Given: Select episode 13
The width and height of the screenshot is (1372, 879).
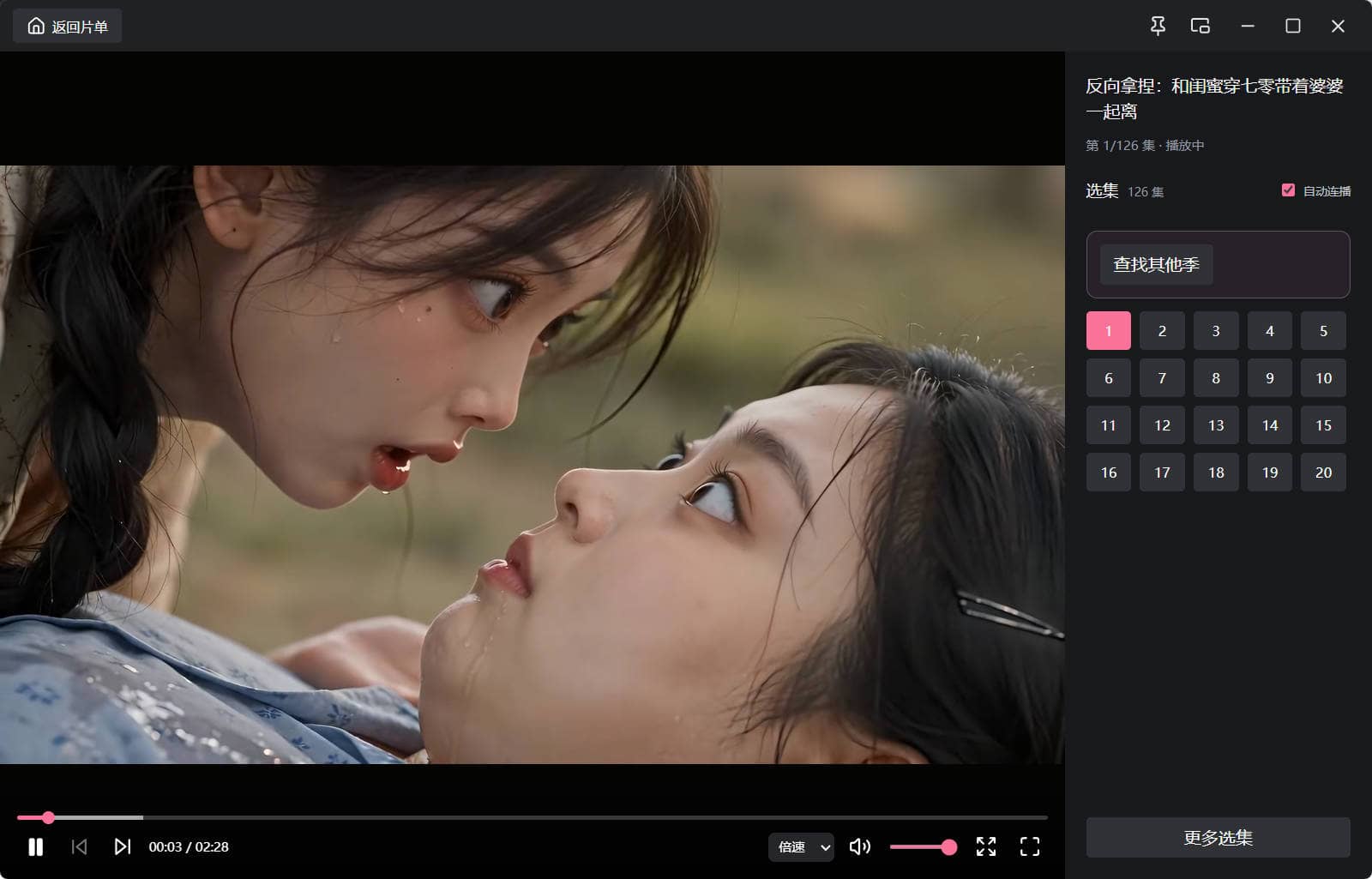Looking at the screenshot, I should point(1216,424).
